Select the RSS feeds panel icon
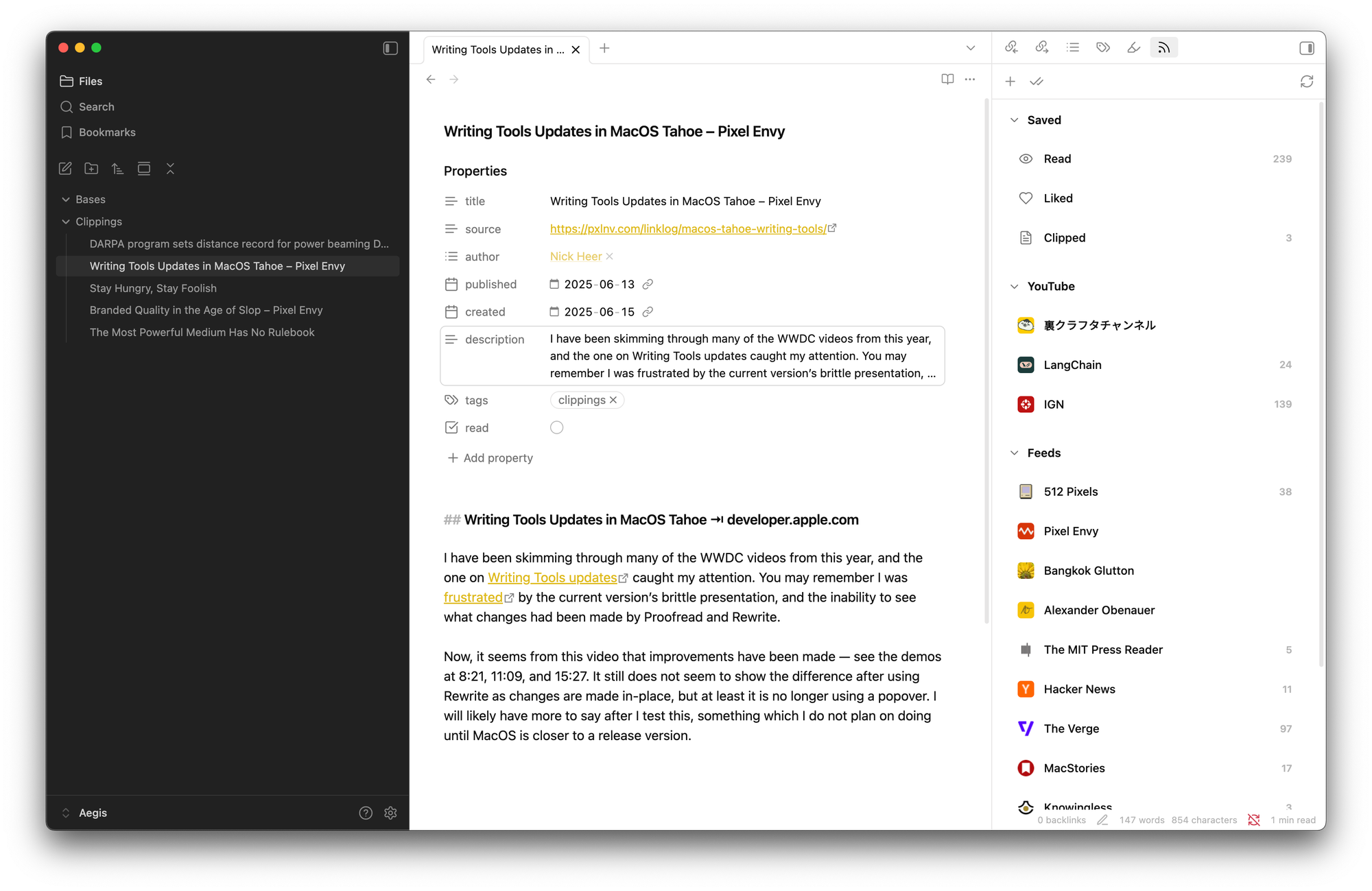This screenshot has width=1372, height=891. [1164, 48]
